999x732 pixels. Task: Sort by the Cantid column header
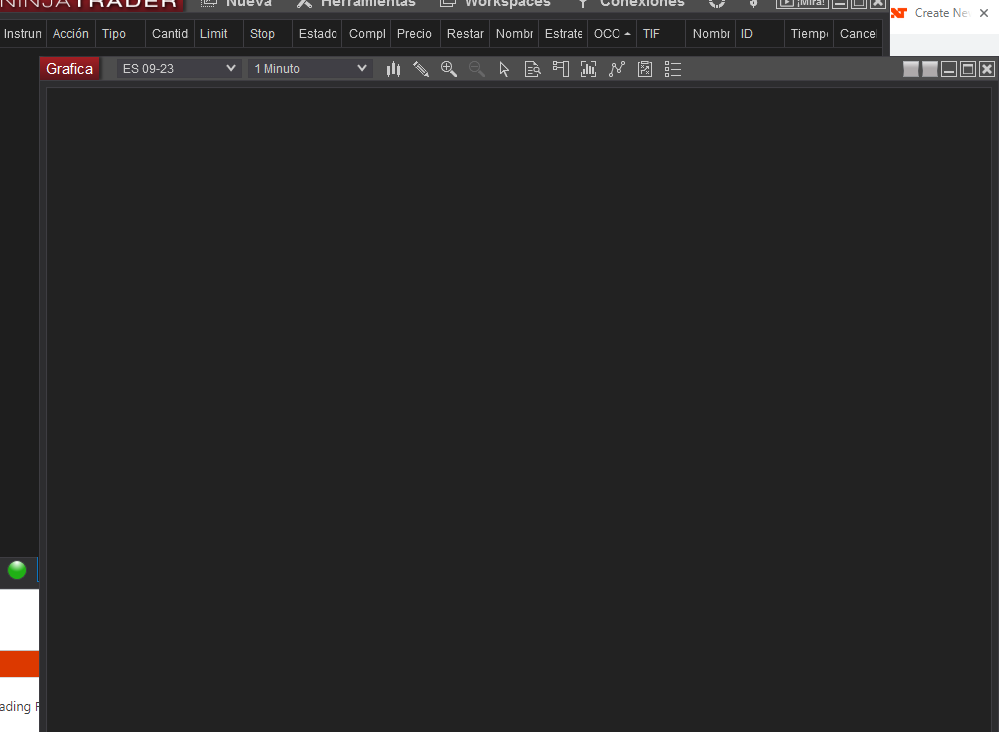pyautogui.click(x=169, y=34)
